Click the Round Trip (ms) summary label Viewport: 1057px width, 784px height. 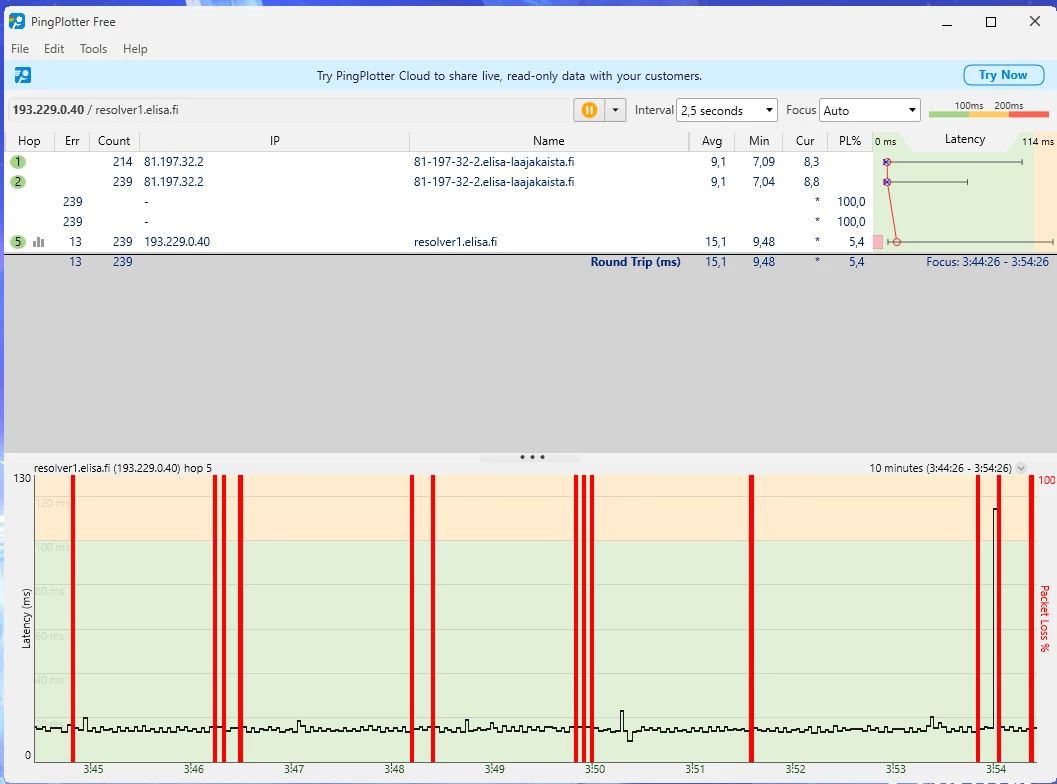tap(635, 262)
